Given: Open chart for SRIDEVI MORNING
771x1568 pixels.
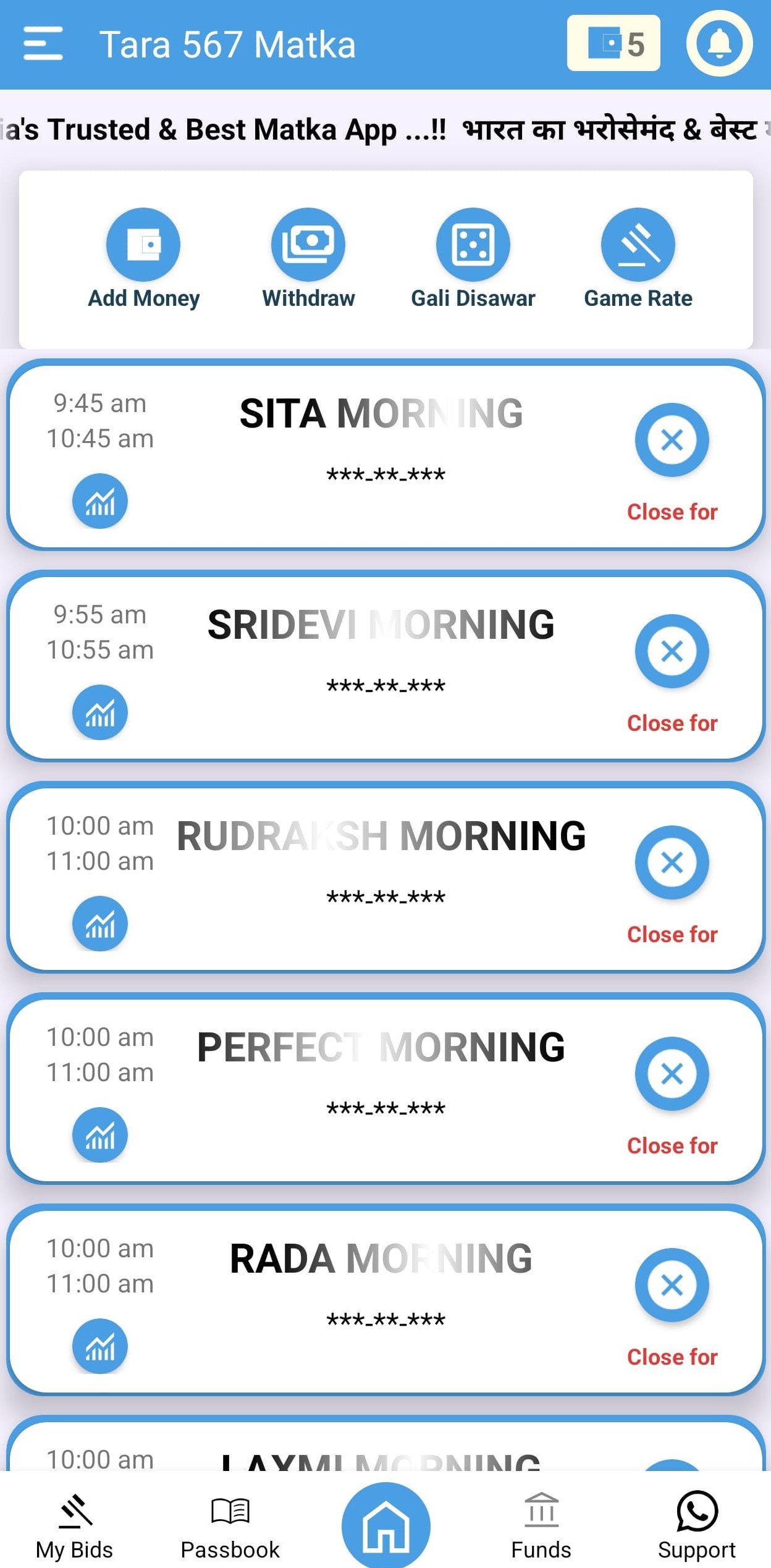Looking at the screenshot, I should (x=100, y=712).
